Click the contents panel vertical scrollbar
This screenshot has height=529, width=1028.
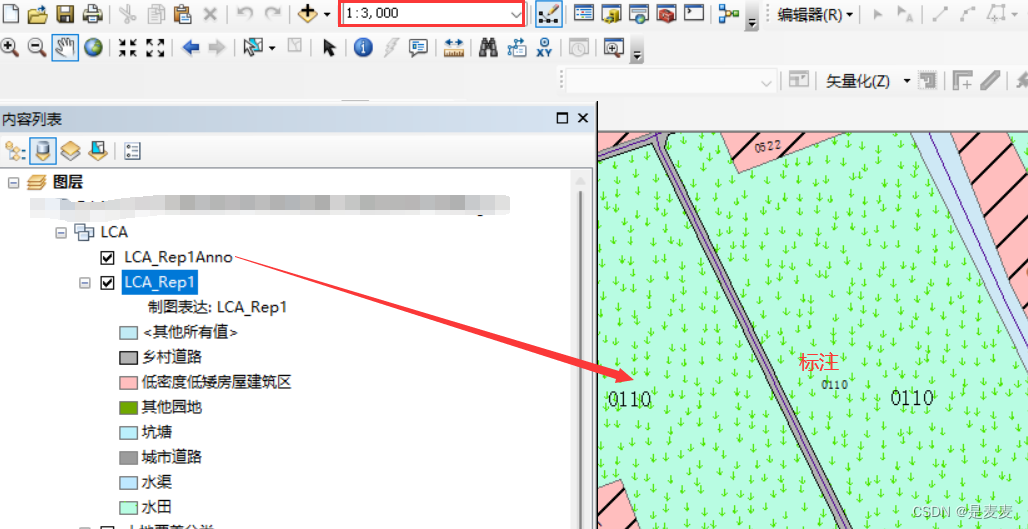point(580,351)
